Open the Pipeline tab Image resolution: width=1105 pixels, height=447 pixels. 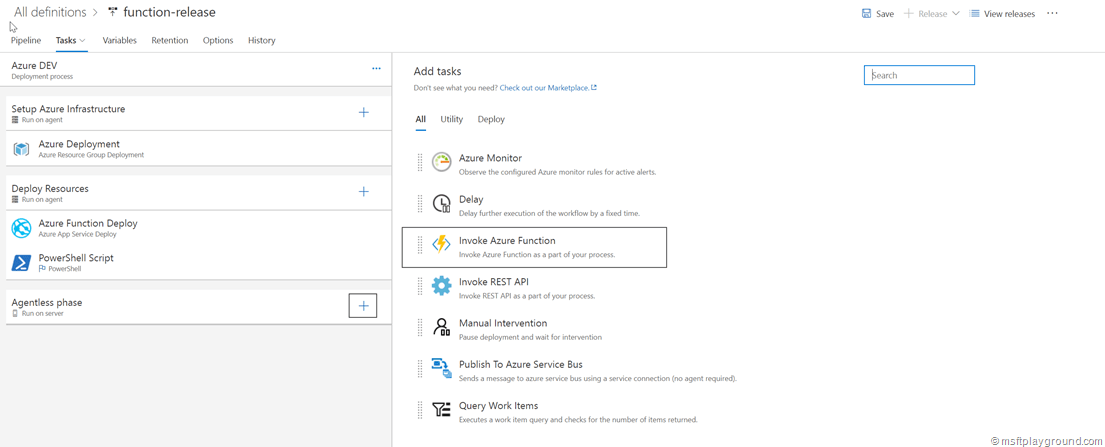point(26,40)
